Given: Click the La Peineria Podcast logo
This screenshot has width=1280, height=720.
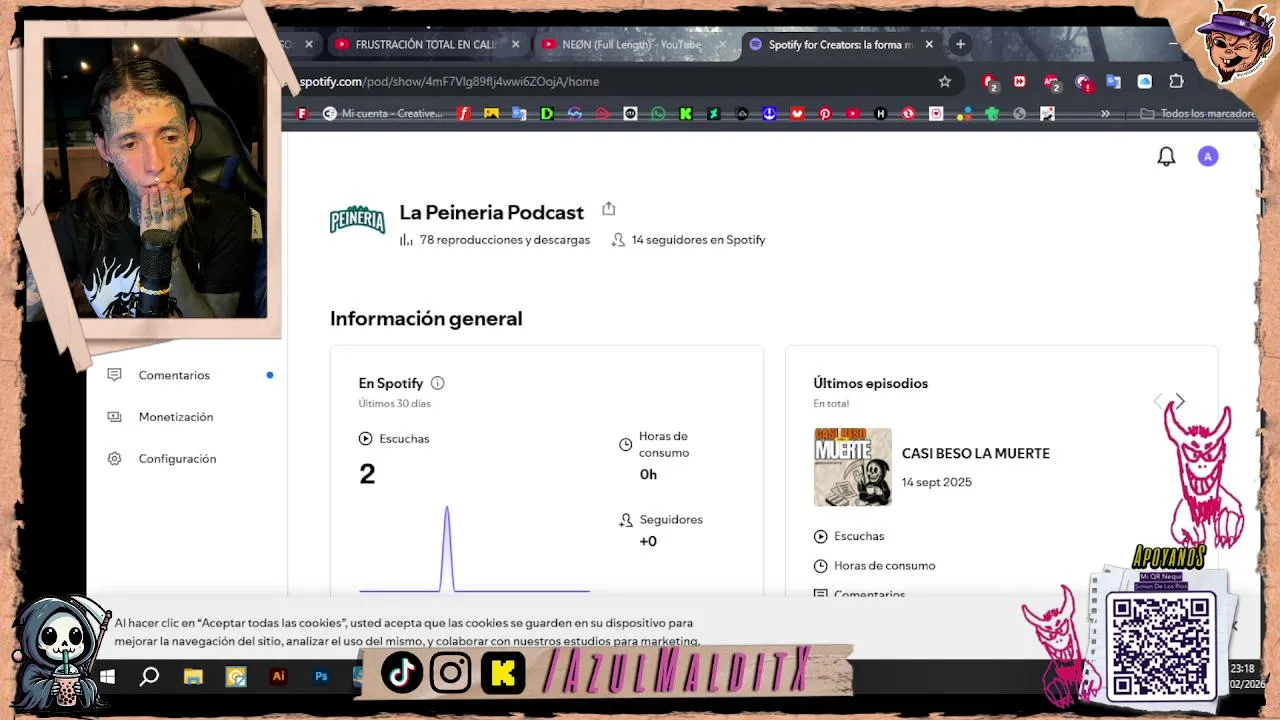Looking at the screenshot, I should (x=357, y=220).
